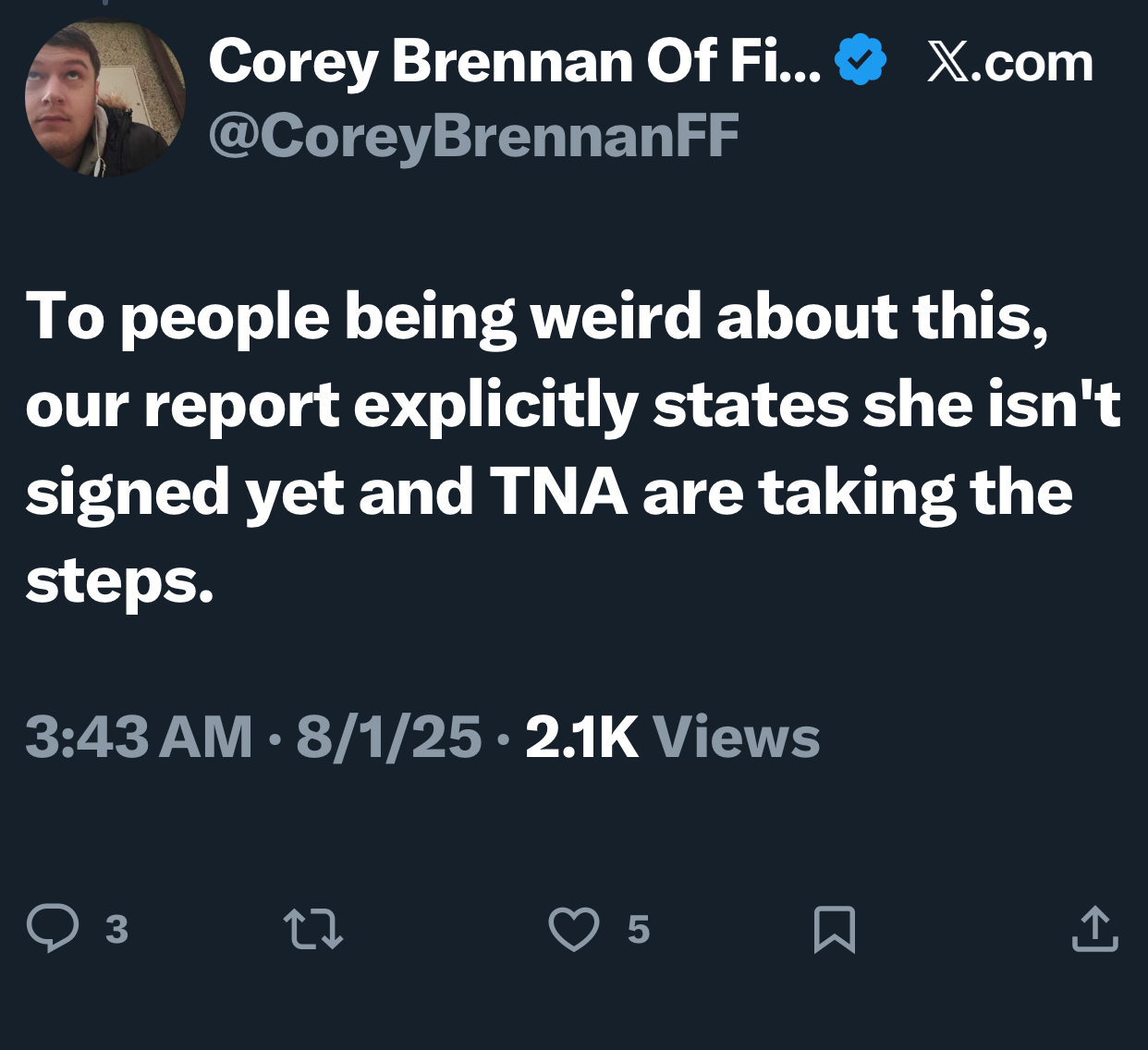
Task: Visit the @CoreyBrennanFF handle link
Action: click(473, 135)
